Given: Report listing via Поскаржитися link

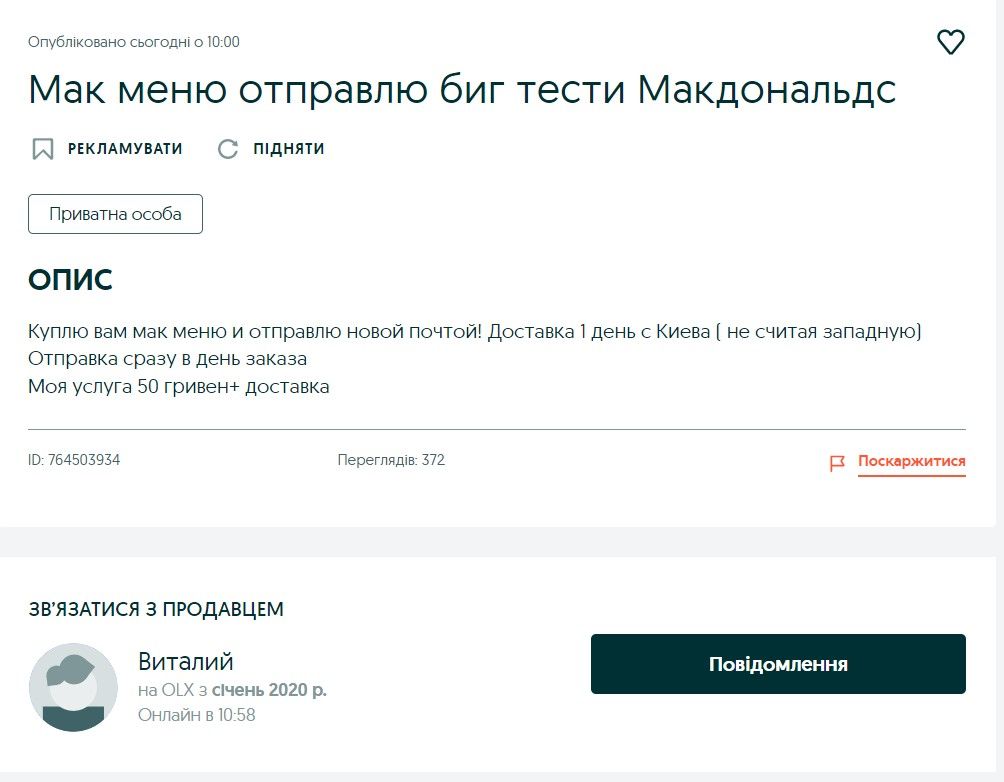Looking at the screenshot, I should 911,462.
